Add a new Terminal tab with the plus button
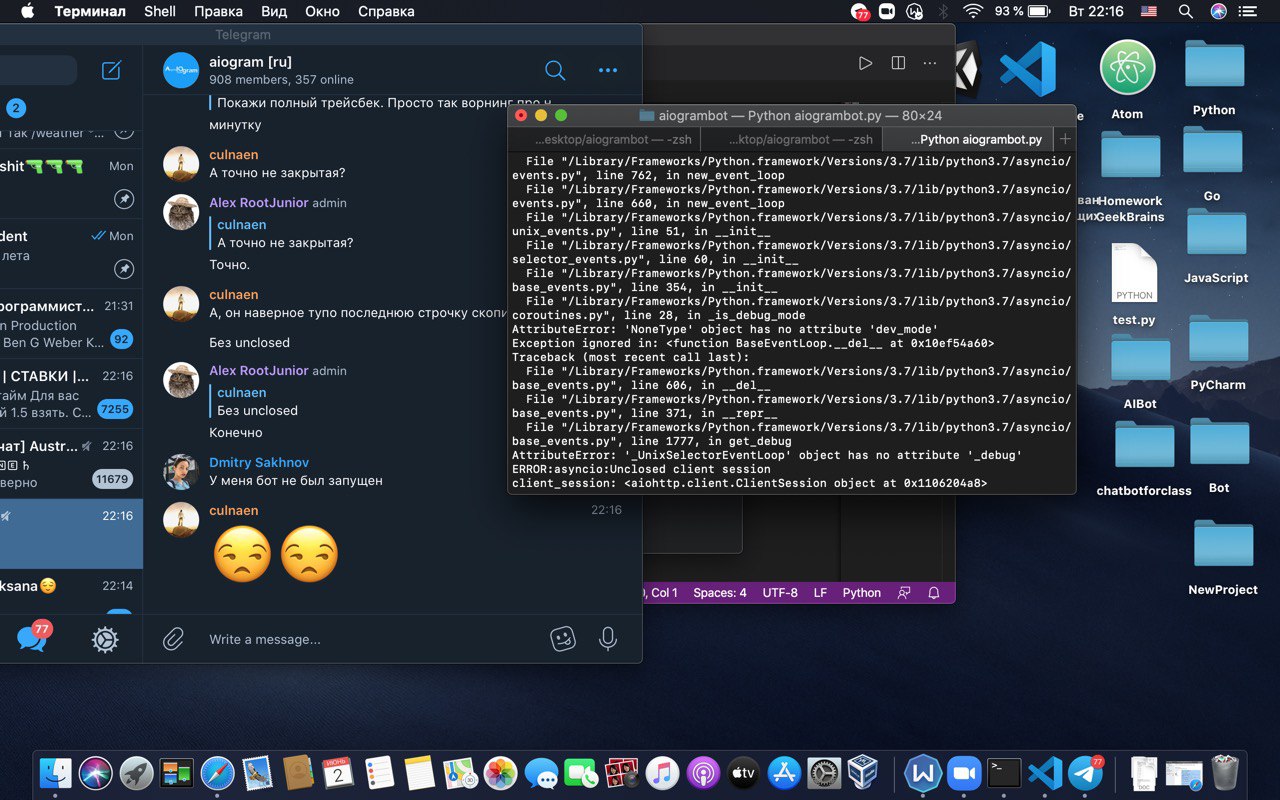Screen dimensions: 1280x800 [1065, 139]
